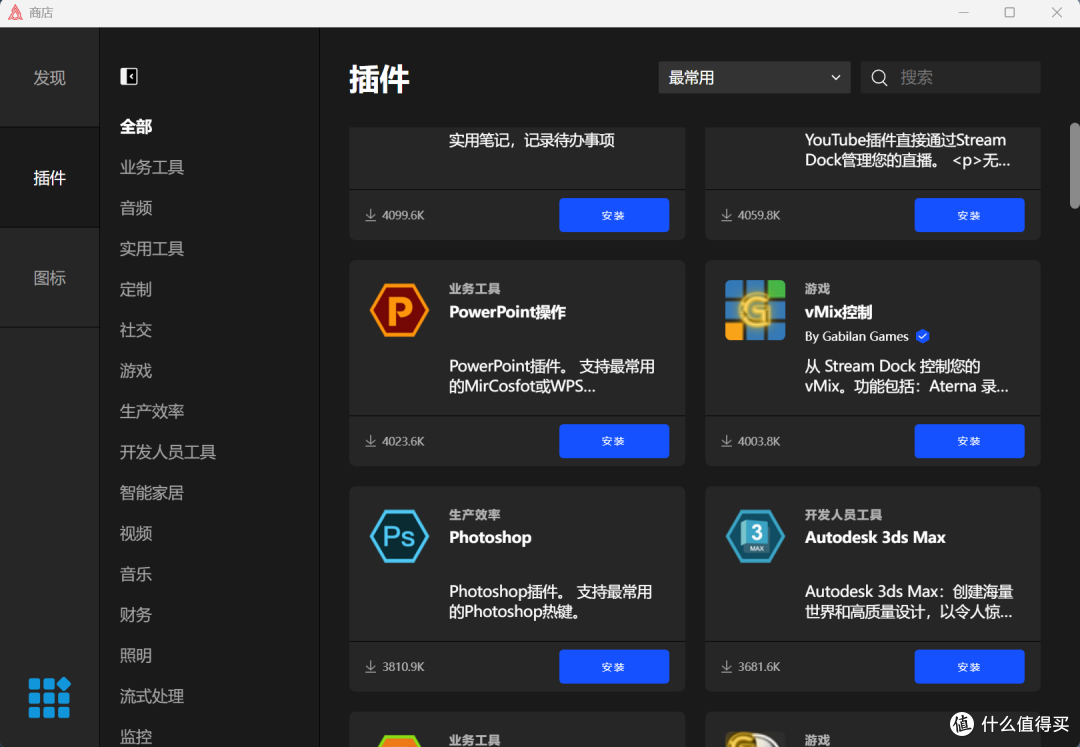Select the 流式处理 category
The image size is (1080, 747).
point(152,695)
